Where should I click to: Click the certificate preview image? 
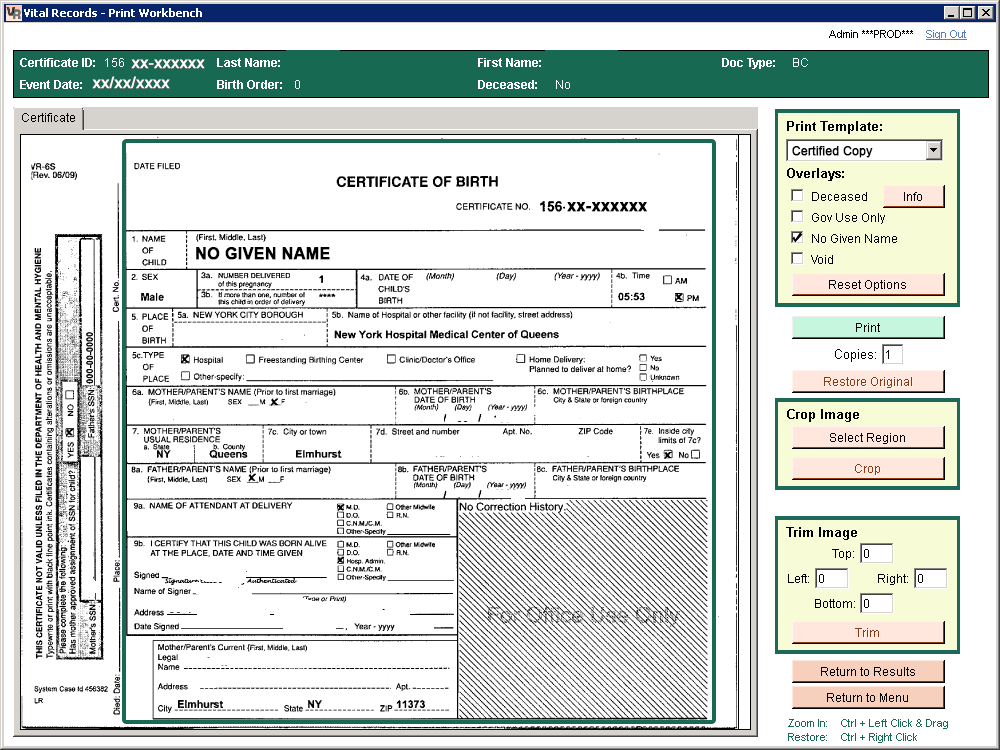(x=386, y=432)
